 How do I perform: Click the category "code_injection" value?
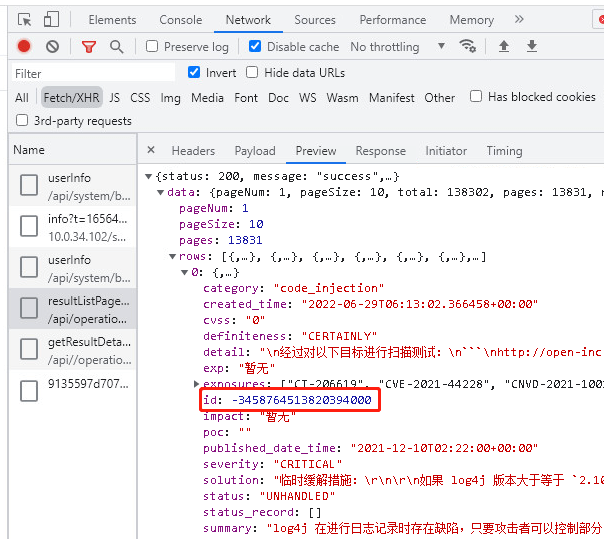pyautogui.click(x=329, y=288)
